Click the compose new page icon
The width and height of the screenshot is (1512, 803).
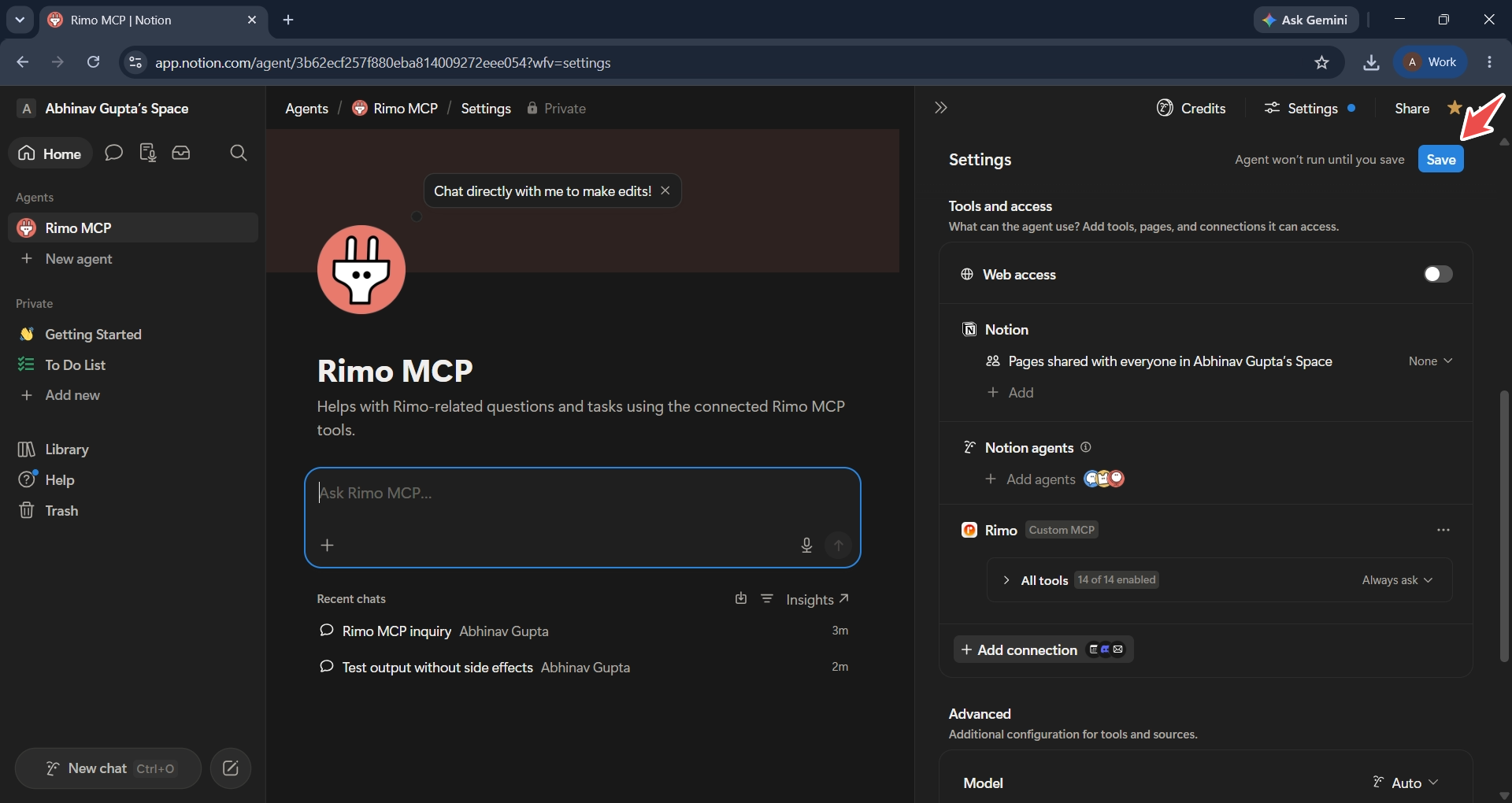pos(231,768)
